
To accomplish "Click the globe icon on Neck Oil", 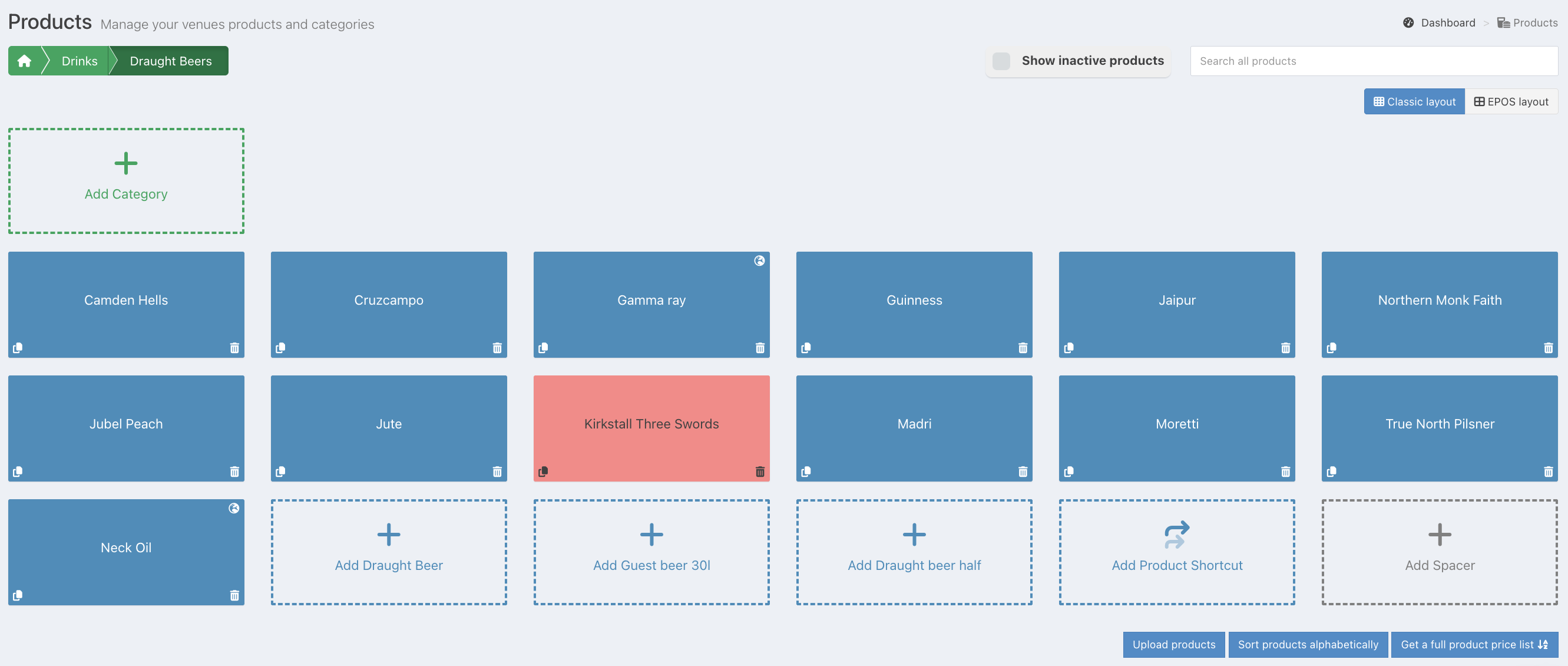I will (x=234, y=508).
